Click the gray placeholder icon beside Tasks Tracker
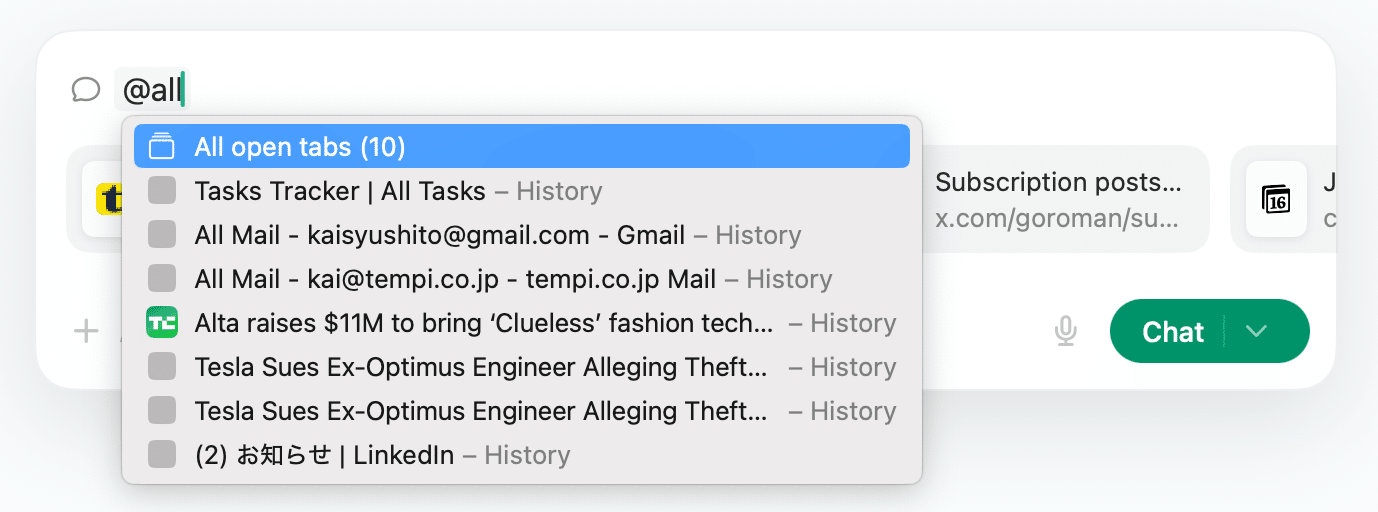This screenshot has width=1378, height=512. tap(161, 191)
